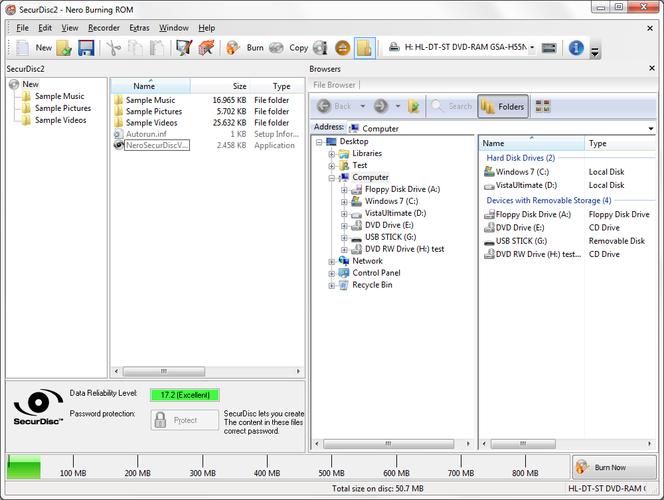
Task: Toggle the Folders pane button
Action: 503,106
